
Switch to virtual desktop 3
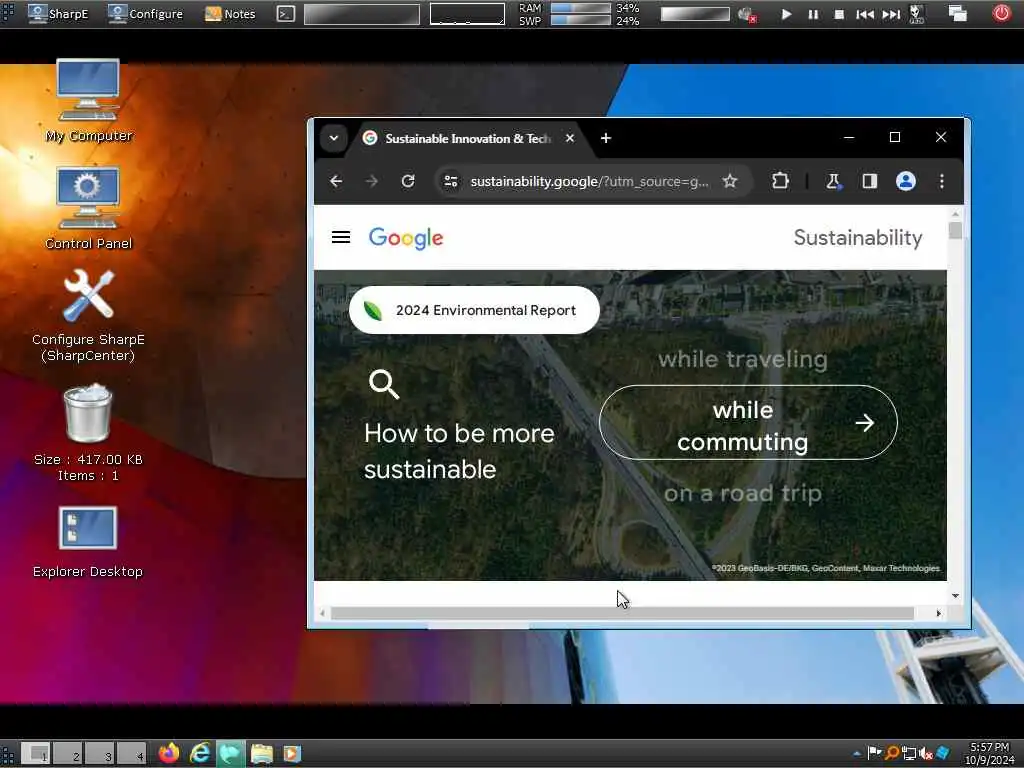click(100, 754)
